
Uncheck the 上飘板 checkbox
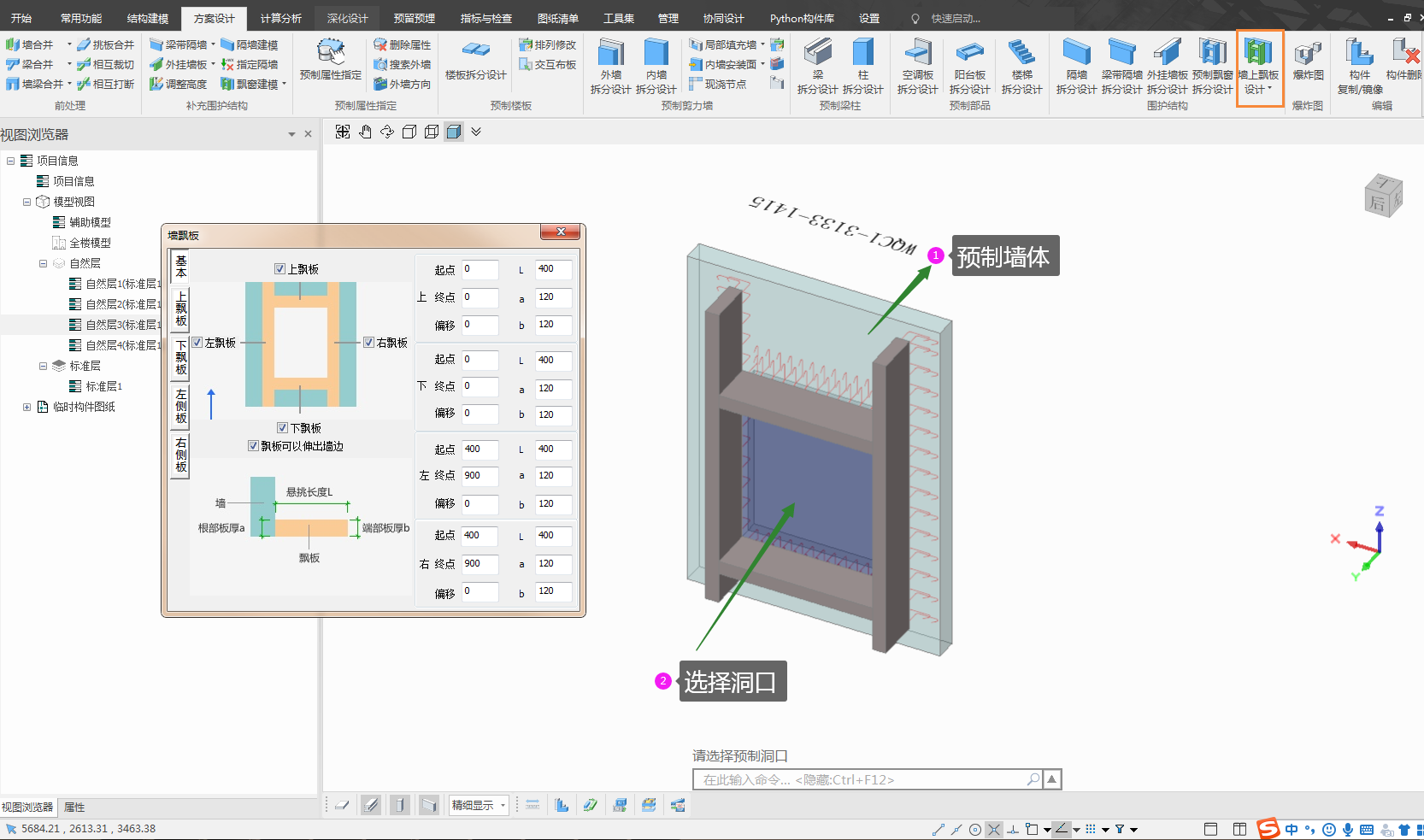[280, 269]
